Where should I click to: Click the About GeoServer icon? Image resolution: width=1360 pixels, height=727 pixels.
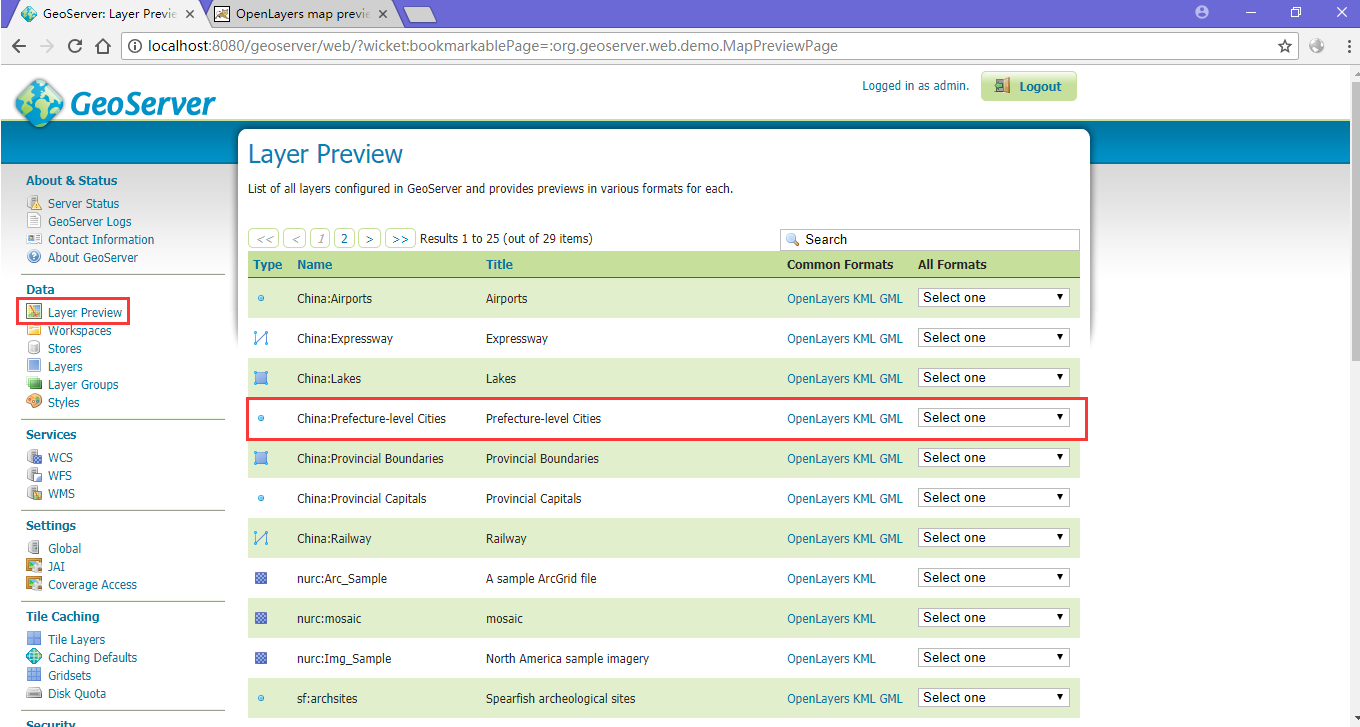[x=35, y=257]
